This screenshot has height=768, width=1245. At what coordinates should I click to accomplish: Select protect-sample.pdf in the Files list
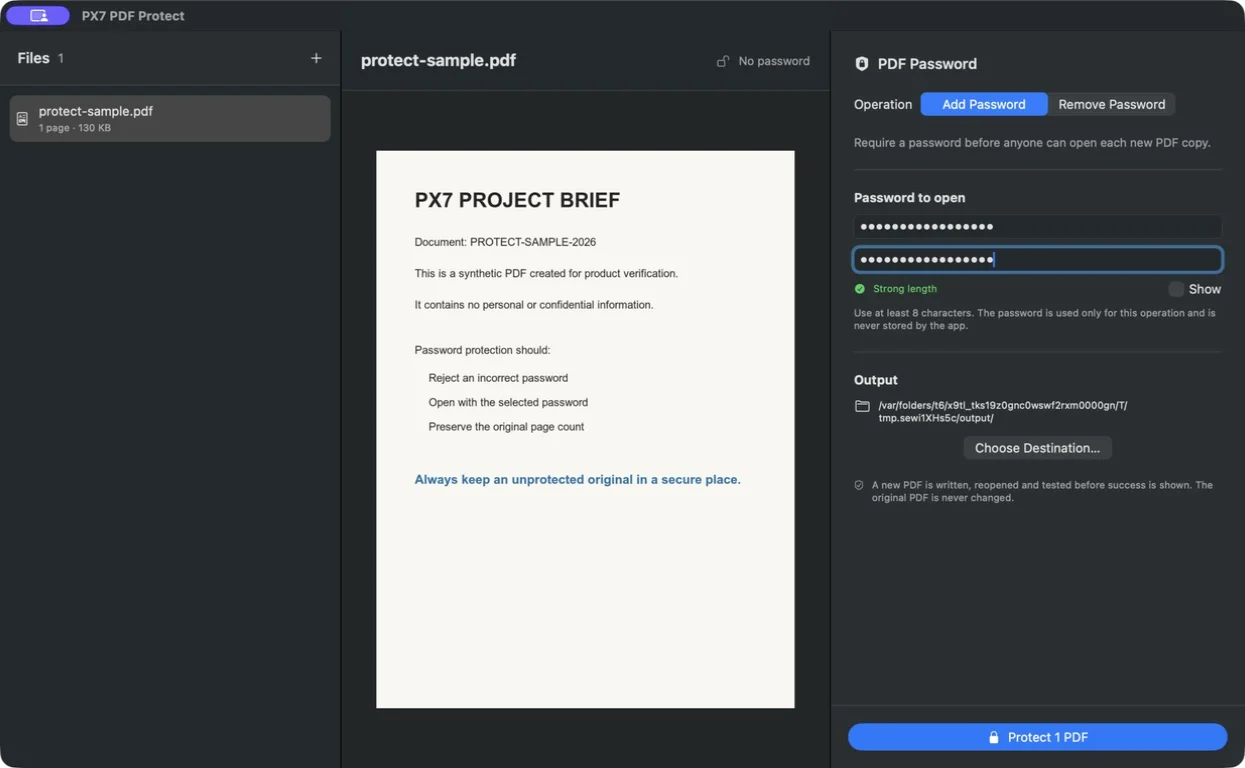[170, 118]
